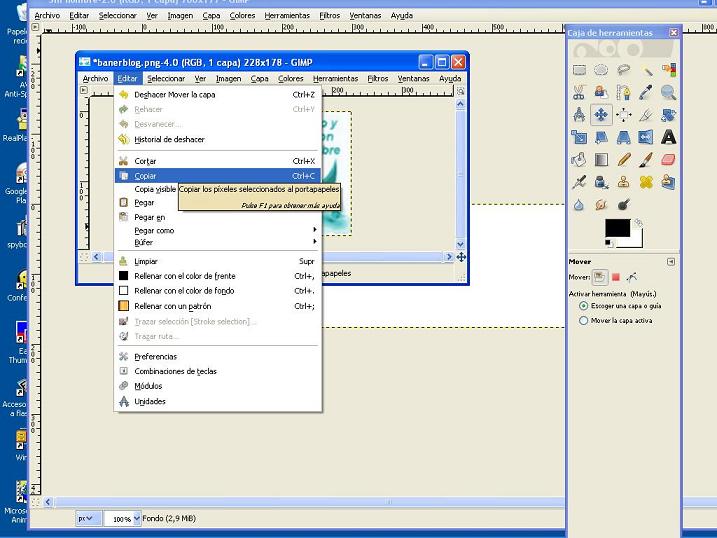
Task: Open 'Preferencias' from Editar menu
Action: tap(217, 357)
